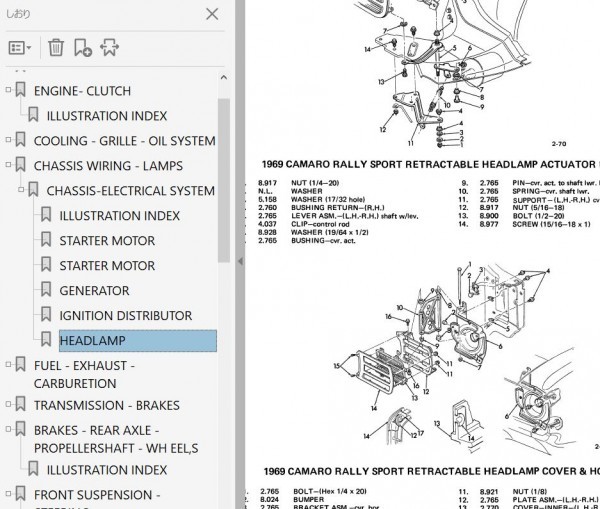Click bookmark icon beside first STARTER MOTOR
The image size is (600, 509).
click(46, 239)
